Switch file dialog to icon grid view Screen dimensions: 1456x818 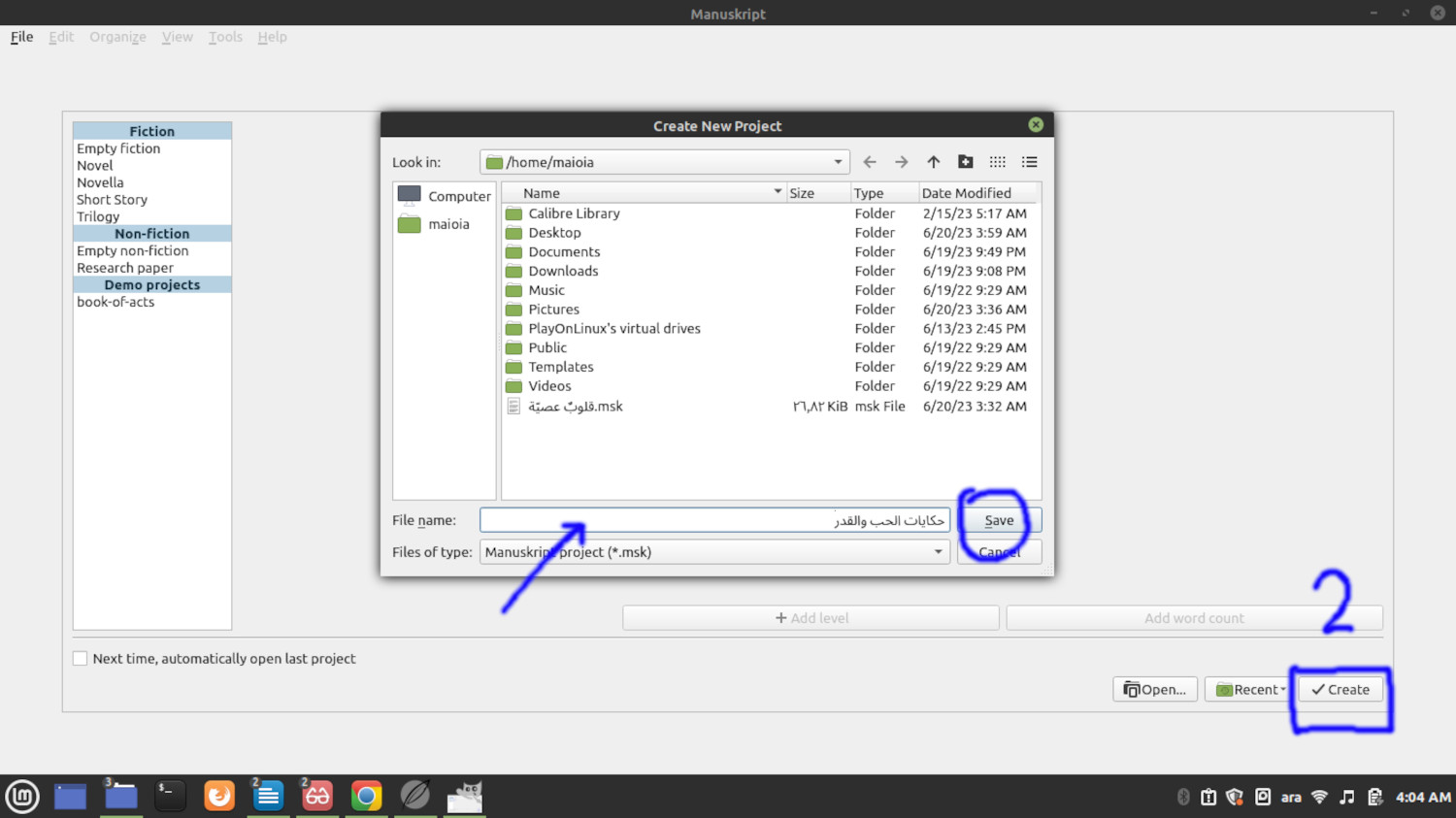click(x=998, y=162)
